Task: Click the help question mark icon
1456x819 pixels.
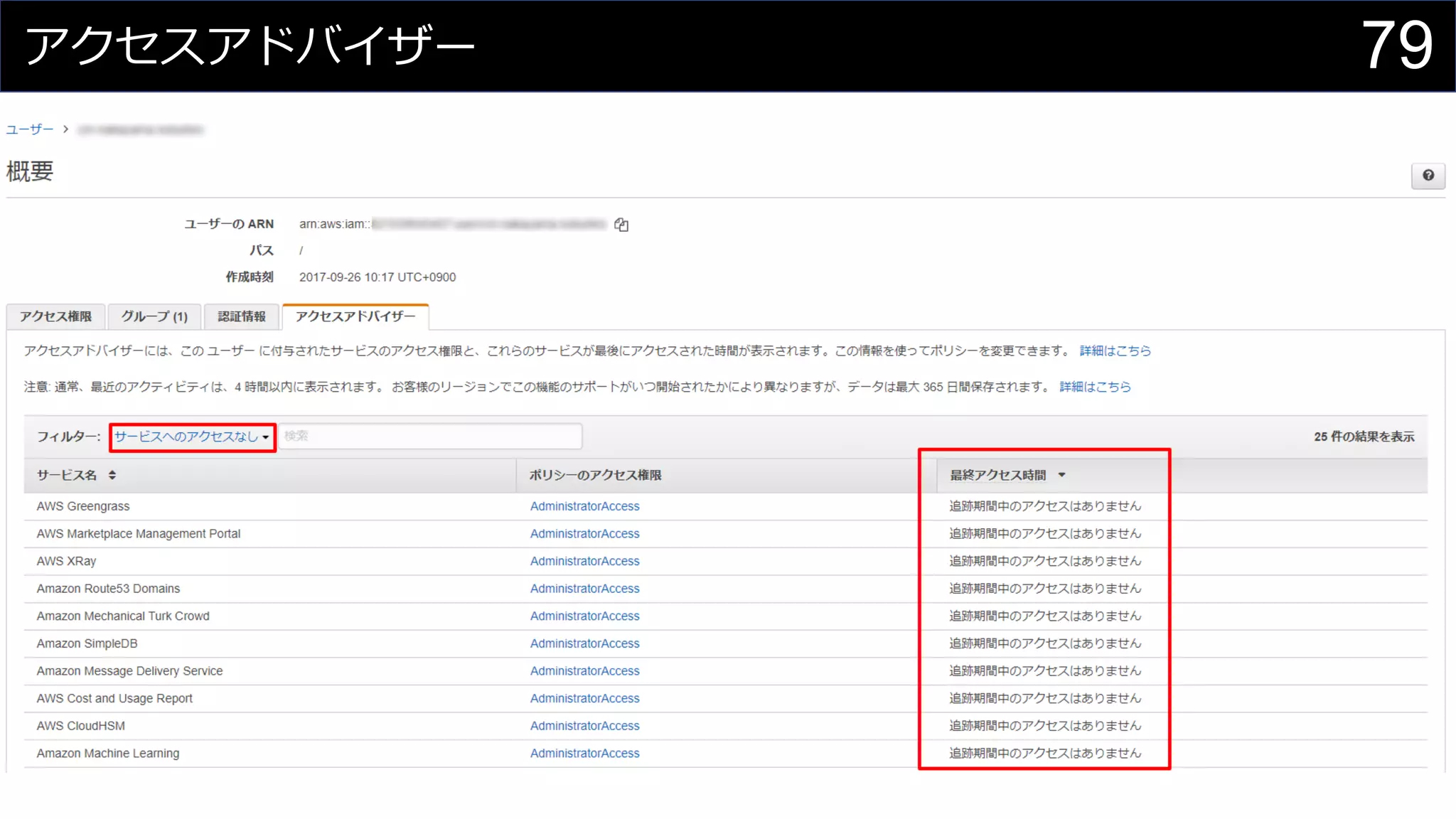Action: pyautogui.click(x=1428, y=176)
